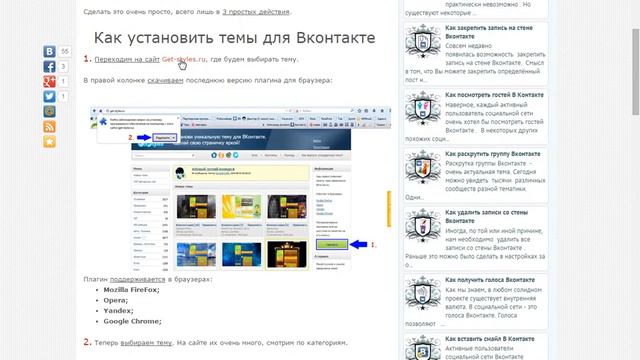Open the orange RSS feed icon
Screen dimensions: 640x360
coord(49,127)
